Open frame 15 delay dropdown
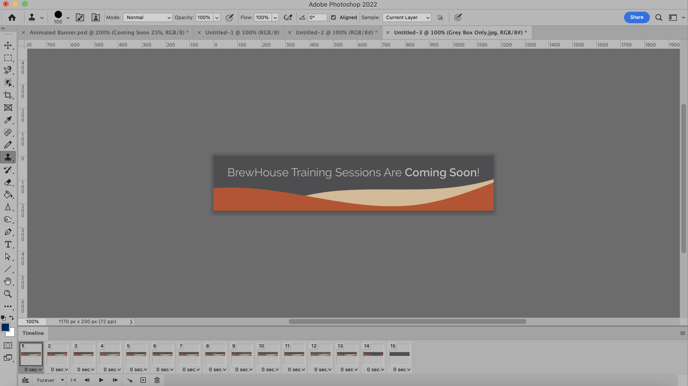Image resolution: width=688 pixels, height=386 pixels. click(x=401, y=369)
